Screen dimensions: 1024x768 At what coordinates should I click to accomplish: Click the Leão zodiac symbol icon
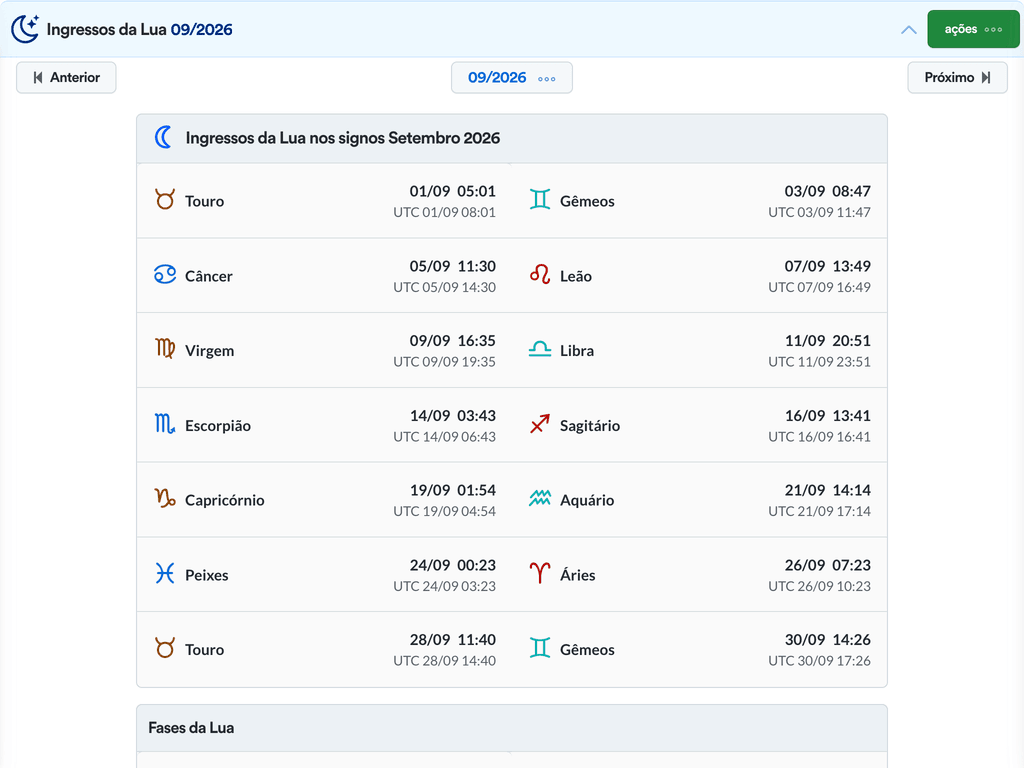(x=540, y=275)
